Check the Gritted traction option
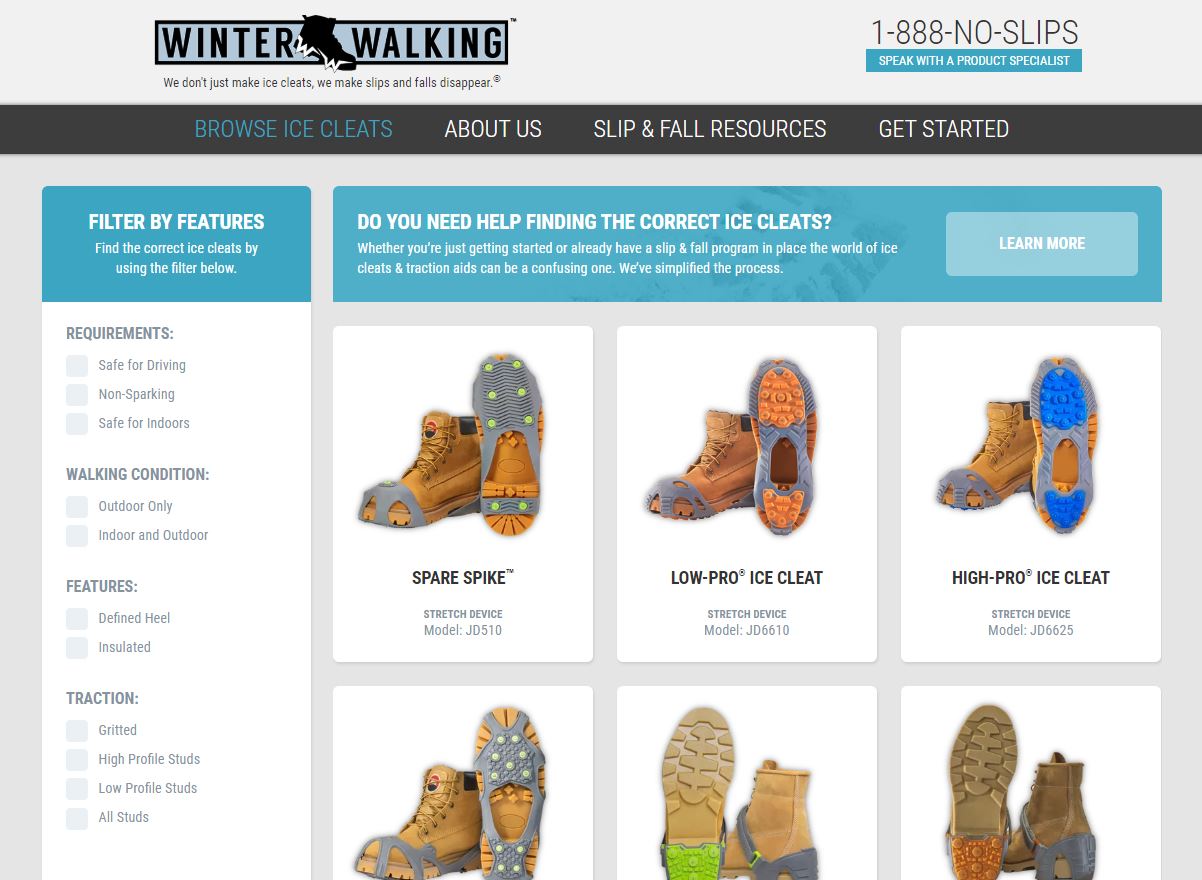Image resolution: width=1202 pixels, height=880 pixels. click(x=77, y=730)
